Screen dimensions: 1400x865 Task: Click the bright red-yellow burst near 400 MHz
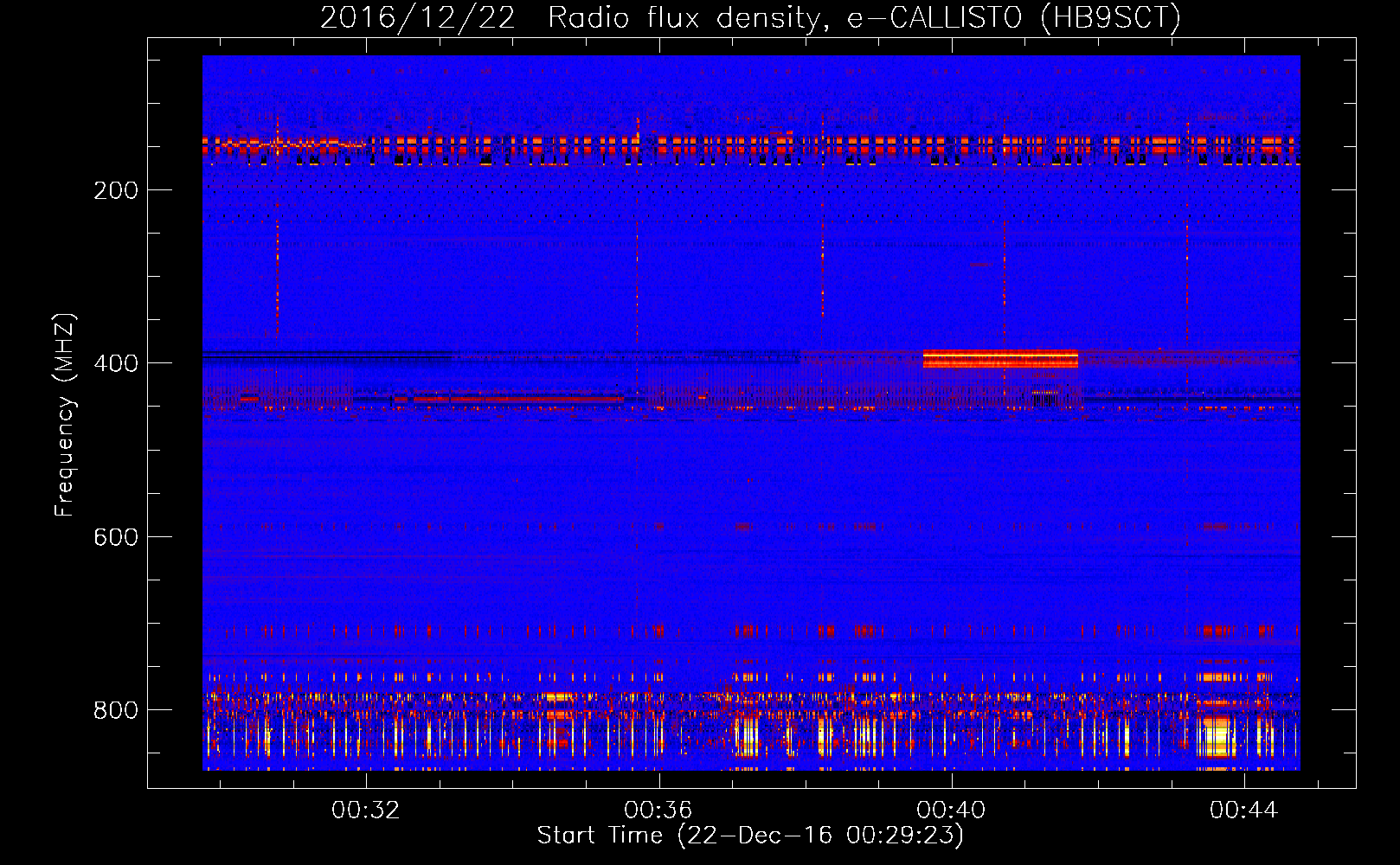(1000, 358)
